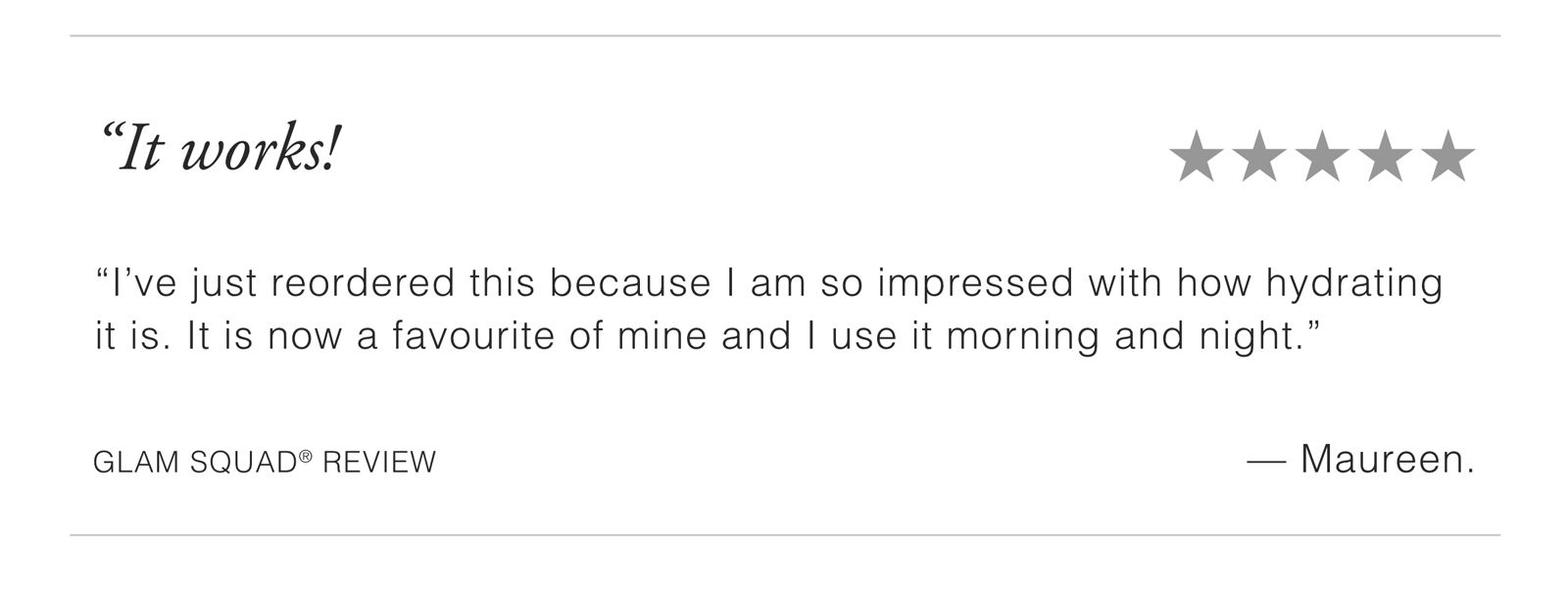
Task: Click the third rating star
Action: point(1322,157)
